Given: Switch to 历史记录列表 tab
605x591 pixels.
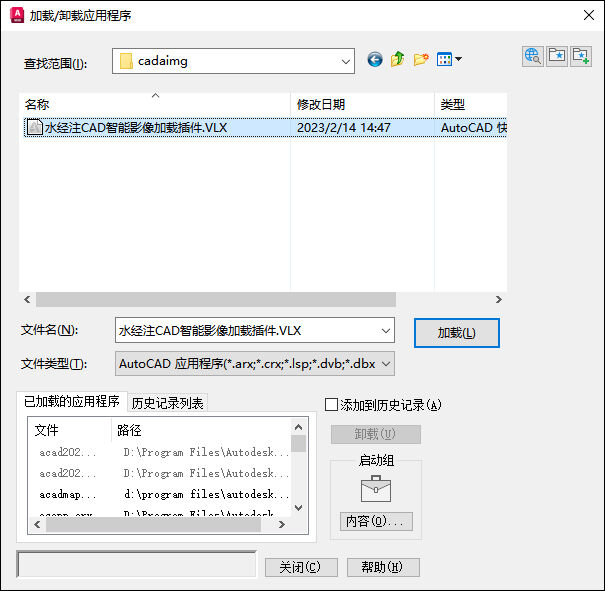Looking at the screenshot, I should tap(167, 403).
